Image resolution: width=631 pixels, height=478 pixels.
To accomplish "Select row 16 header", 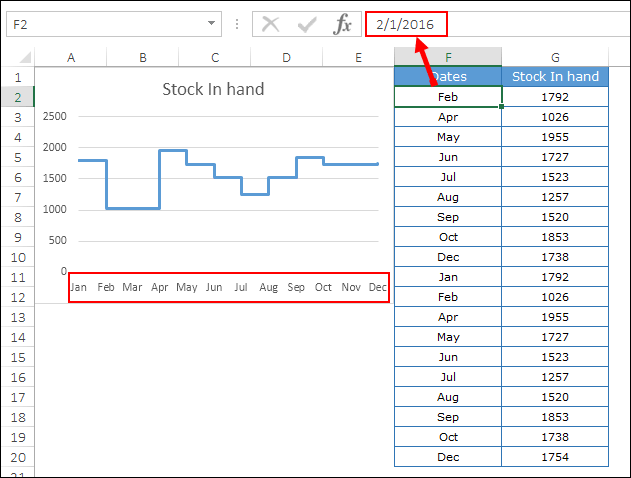I will [x=18, y=377].
